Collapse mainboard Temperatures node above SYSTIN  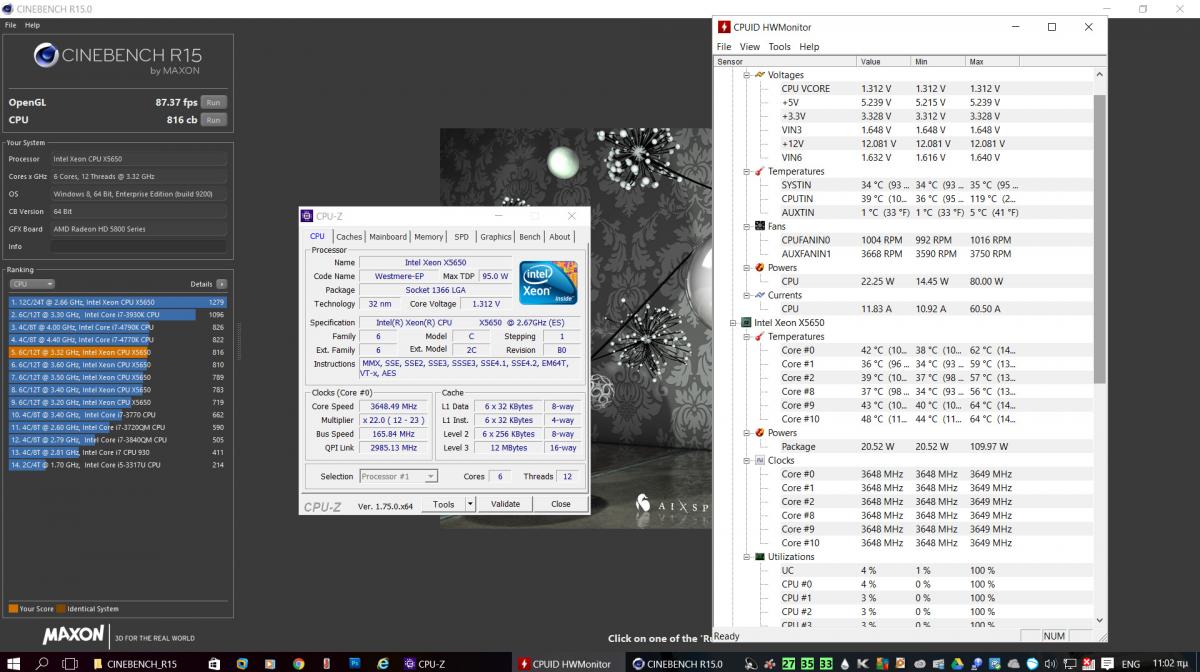[x=747, y=171]
